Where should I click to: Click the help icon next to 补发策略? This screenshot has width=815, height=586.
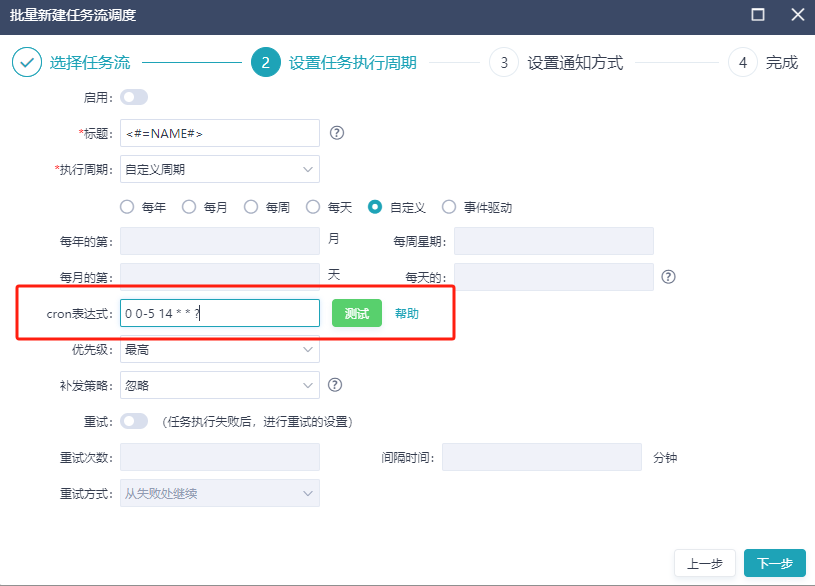pyautogui.click(x=336, y=385)
